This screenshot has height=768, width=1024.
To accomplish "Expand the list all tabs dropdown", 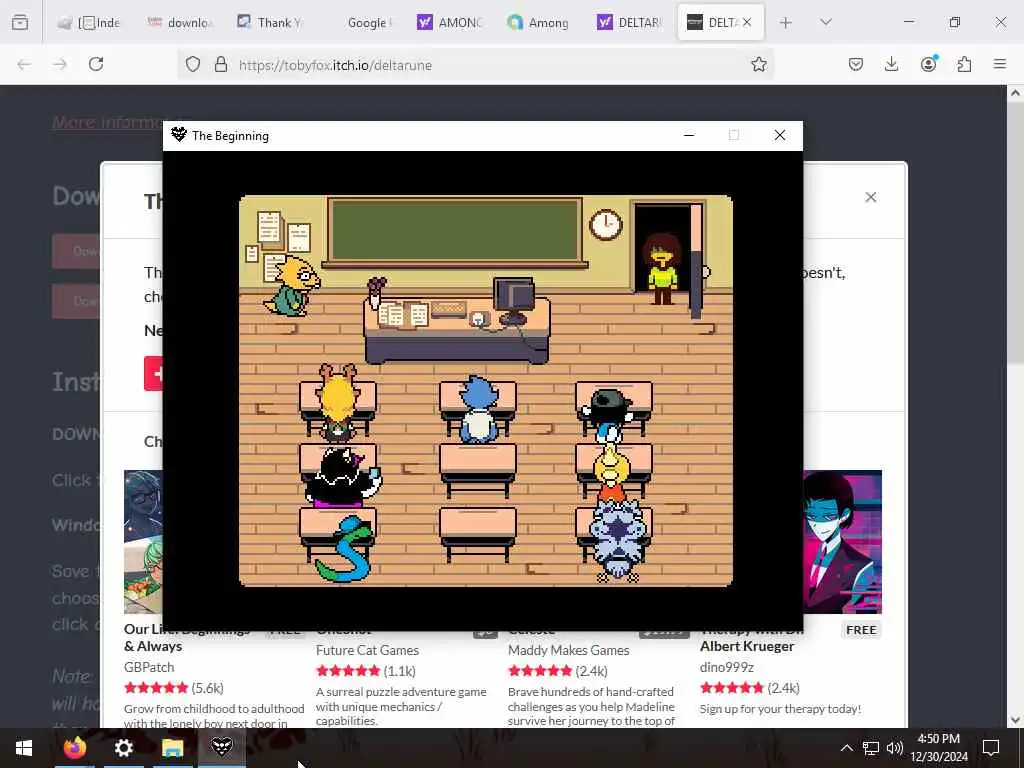I will pos(826,22).
